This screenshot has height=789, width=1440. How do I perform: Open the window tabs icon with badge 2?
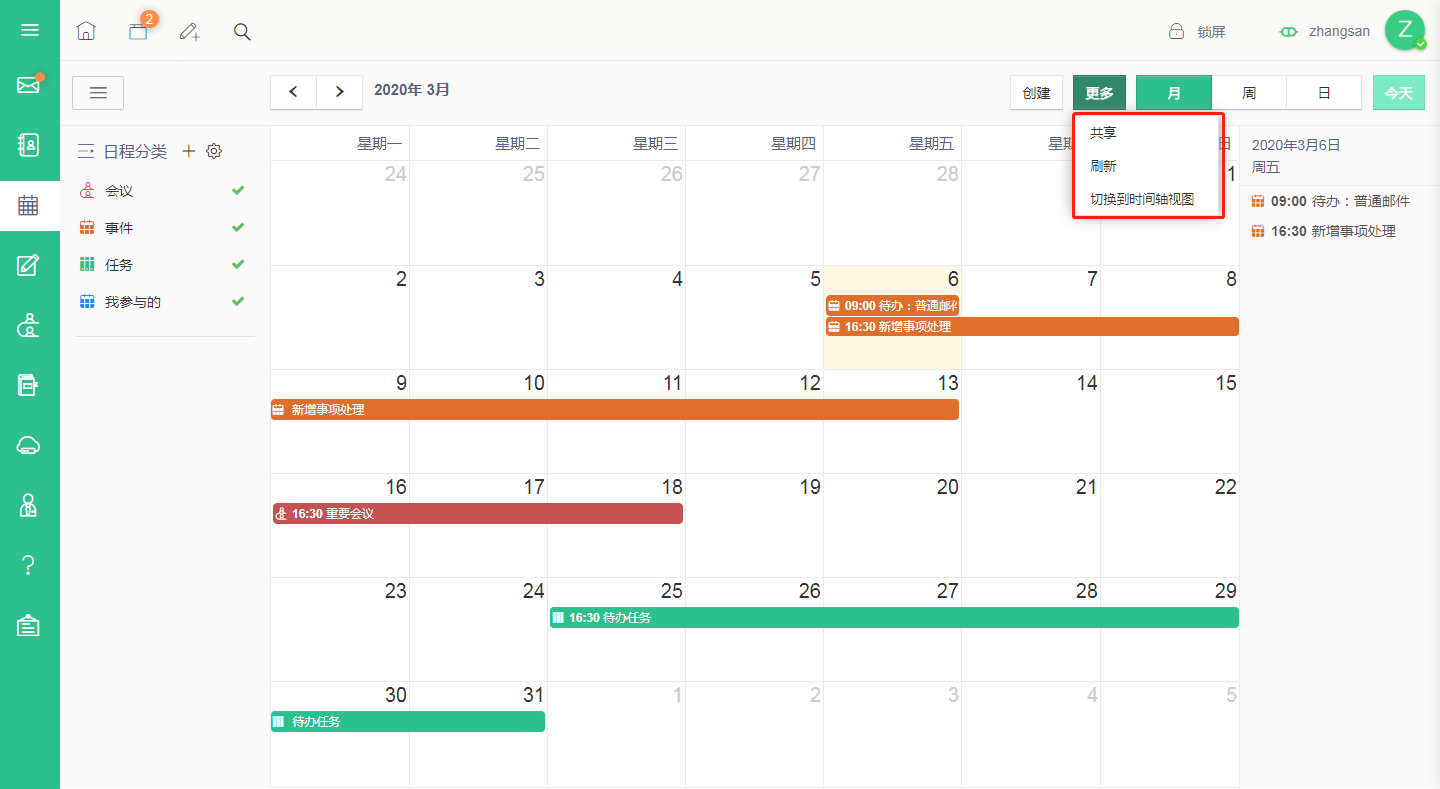point(138,31)
